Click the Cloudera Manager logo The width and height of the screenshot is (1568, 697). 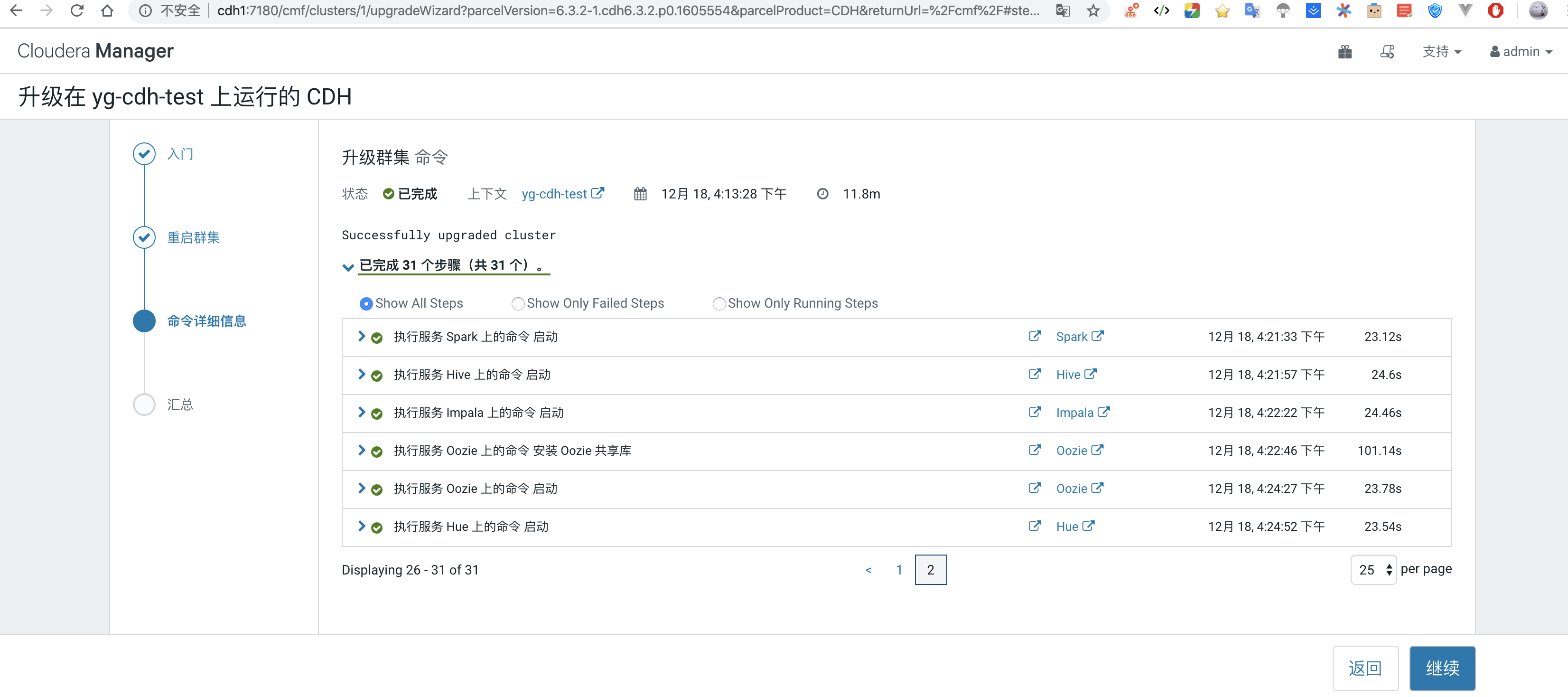[95, 51]
